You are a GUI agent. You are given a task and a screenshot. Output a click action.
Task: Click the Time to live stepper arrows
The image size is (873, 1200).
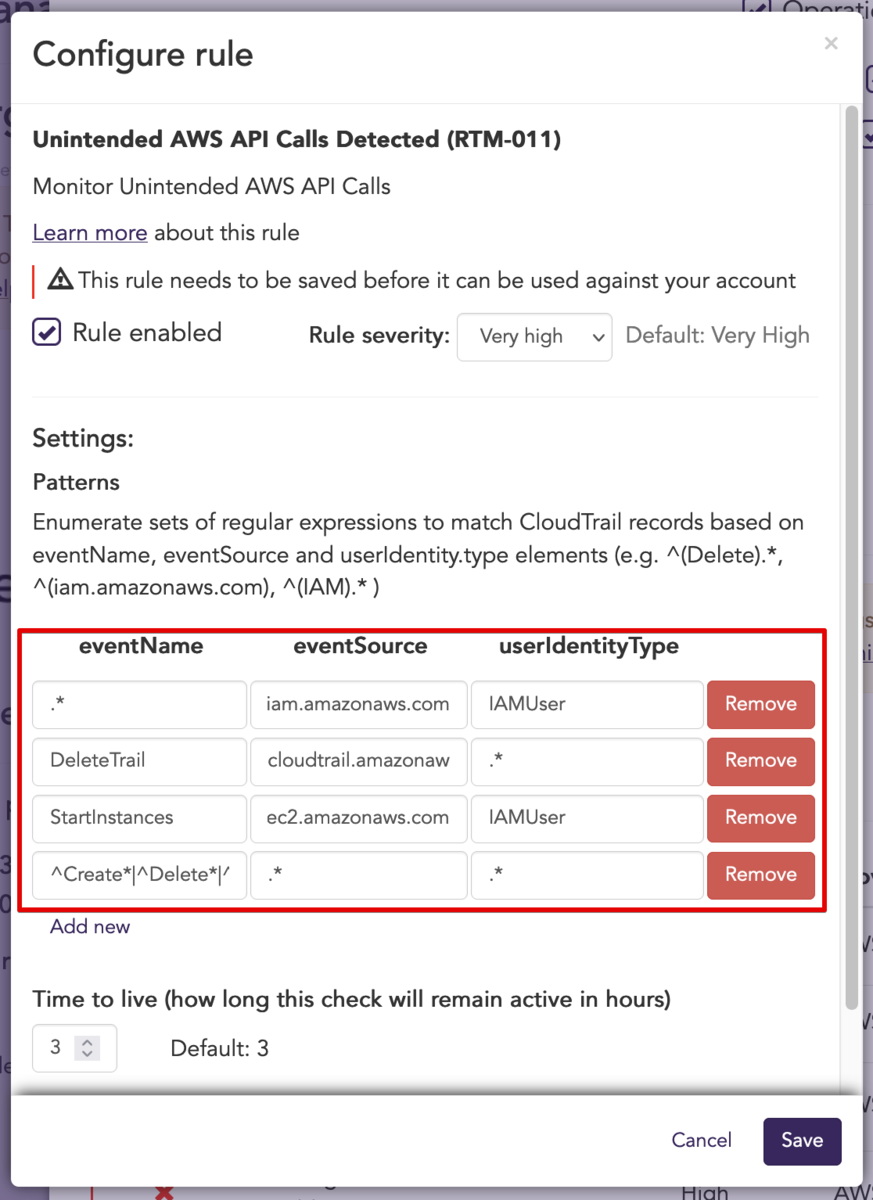pos(88,1048)
